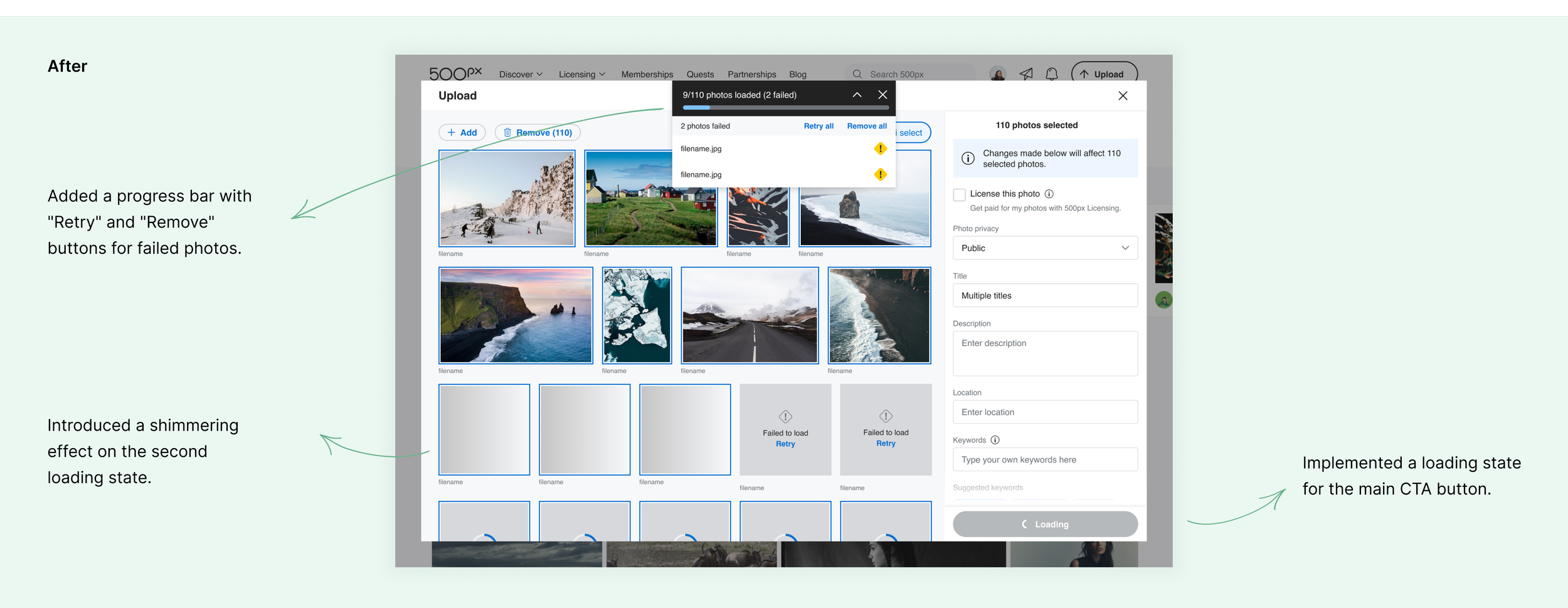1568x608 pixels.
Task: Click info icon in changes notice
Action: point(968,159)
